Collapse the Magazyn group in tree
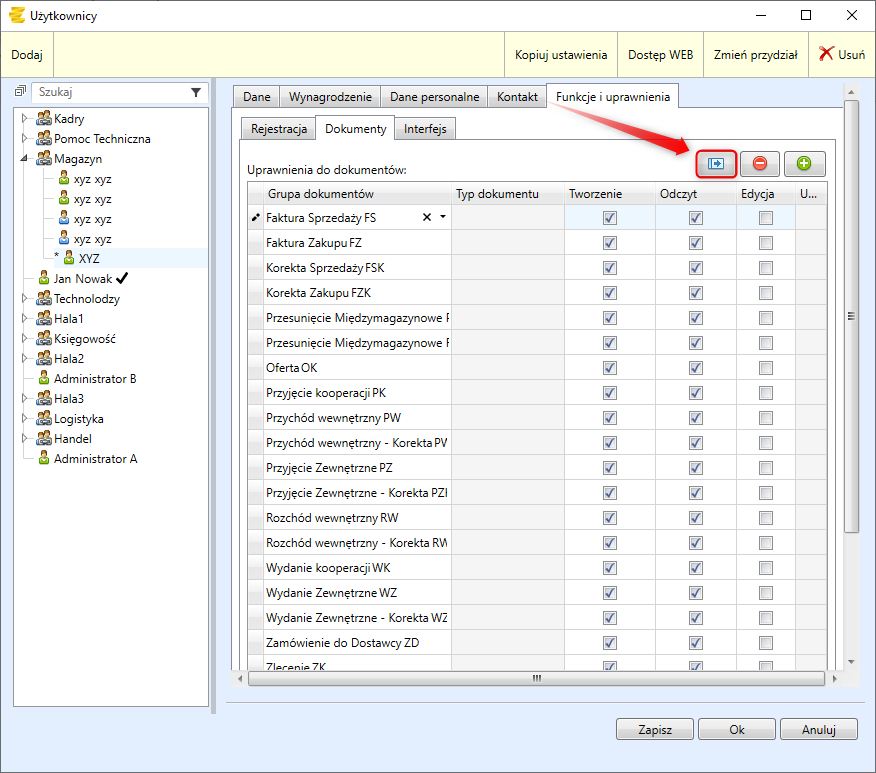876x773 pixels. tap(24, 159)
